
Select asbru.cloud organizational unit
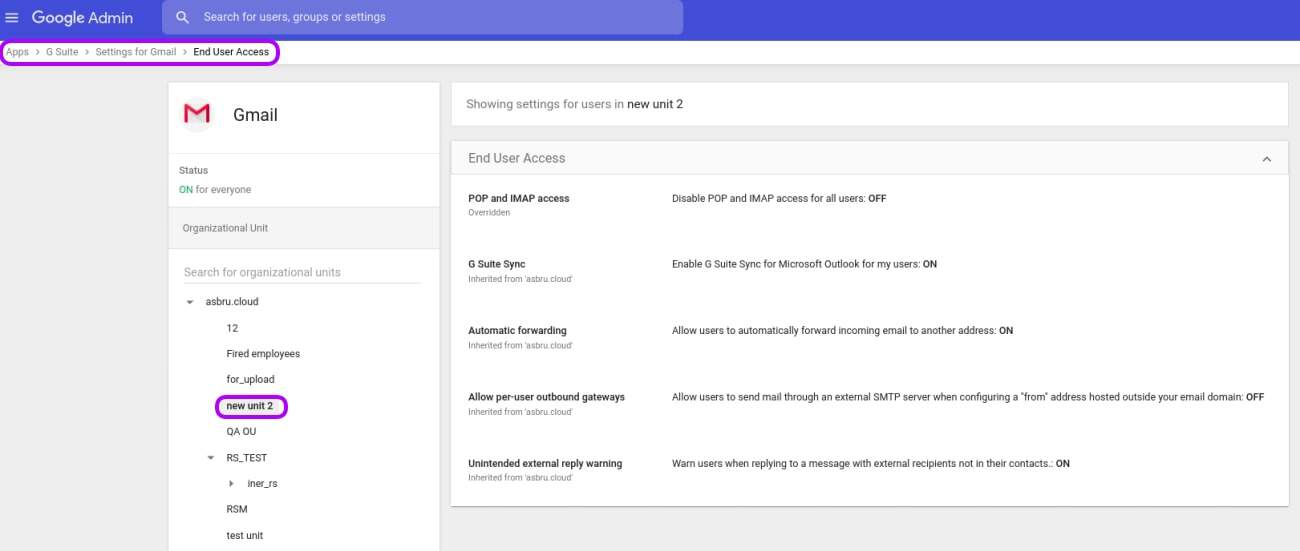(x=232, y=301)
